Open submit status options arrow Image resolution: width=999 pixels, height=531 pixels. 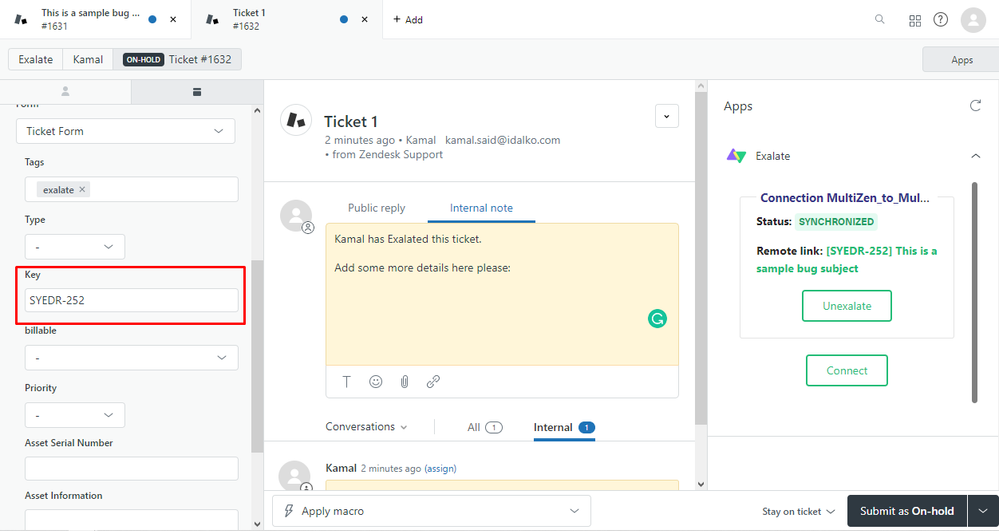point(983,511)
